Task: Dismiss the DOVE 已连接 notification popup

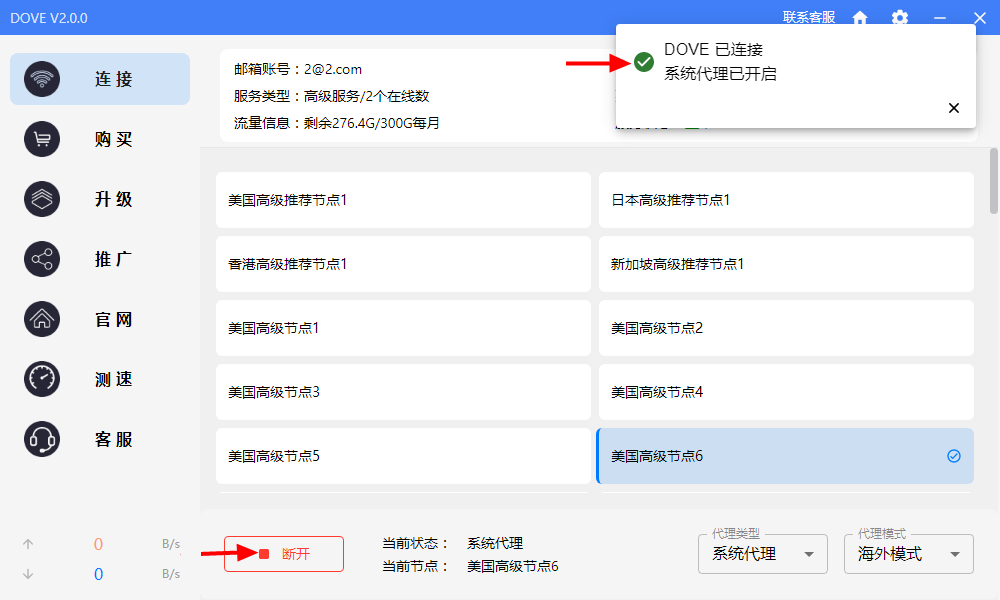Action: [x=953, y=108]
